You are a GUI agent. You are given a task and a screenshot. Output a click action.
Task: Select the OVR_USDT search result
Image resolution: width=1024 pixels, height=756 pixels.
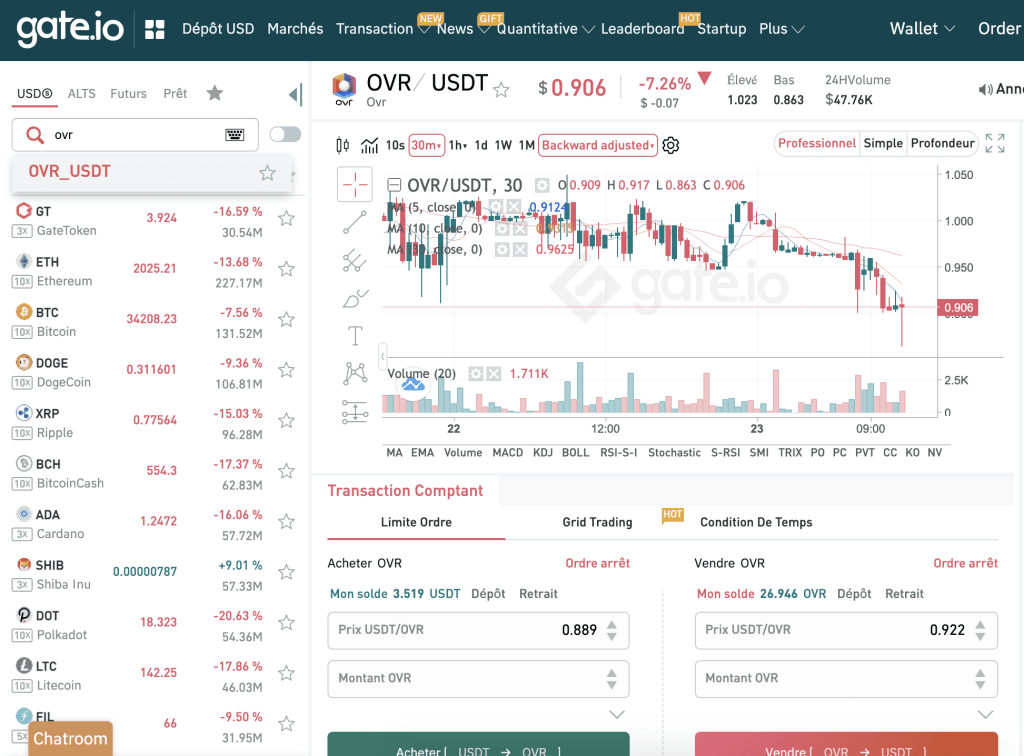pyautogui.click(x=151, y=172)
